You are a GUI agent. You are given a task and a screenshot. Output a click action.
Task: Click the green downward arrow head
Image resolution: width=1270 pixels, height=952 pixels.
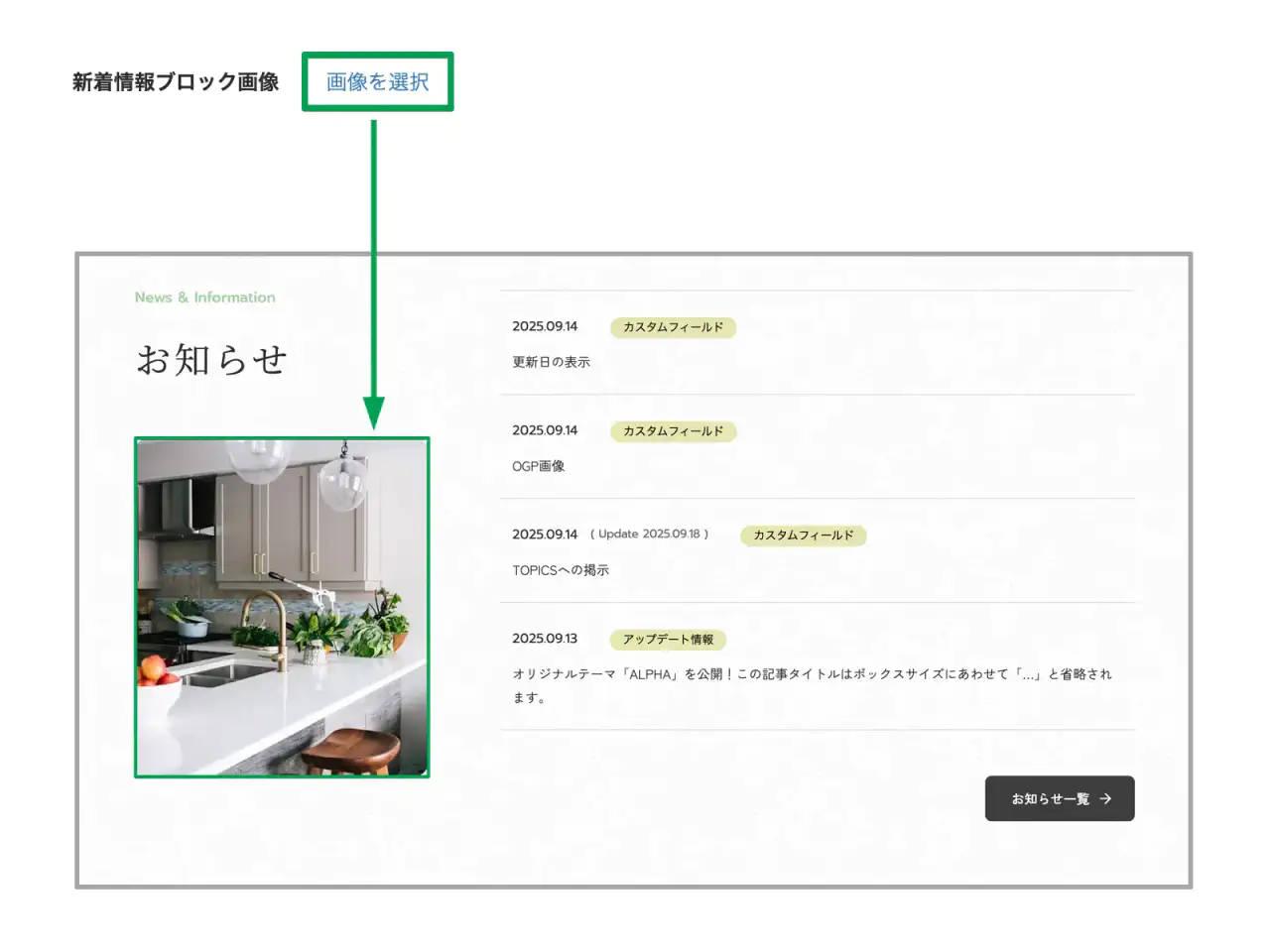pyautogui.click(x=373, y=413)
